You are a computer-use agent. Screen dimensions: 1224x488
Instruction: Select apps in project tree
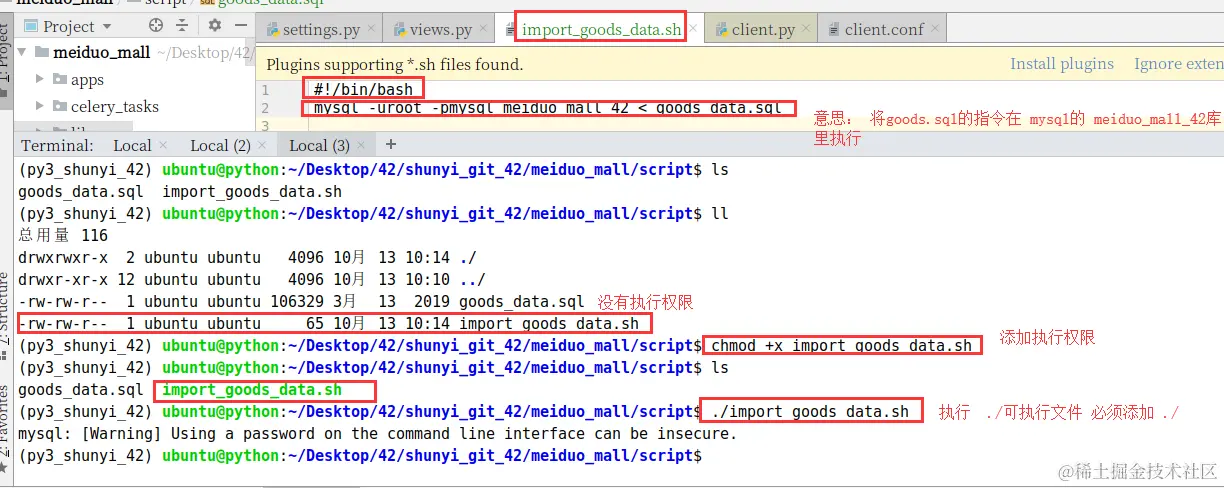[x=87, y=79]
